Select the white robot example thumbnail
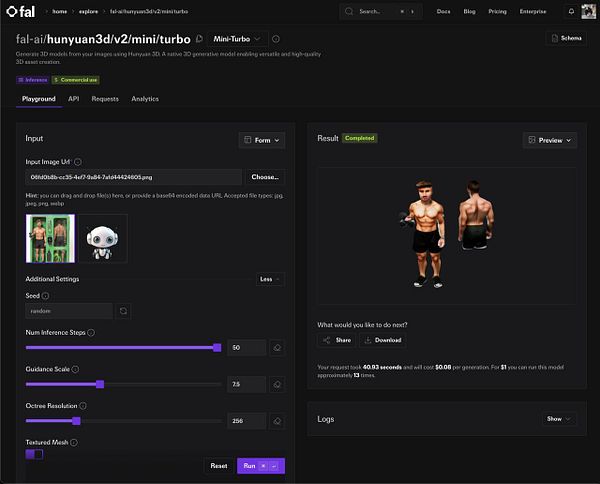Viewport: 600px width, 484px height. pyautogui.click(x=103, y=238)
